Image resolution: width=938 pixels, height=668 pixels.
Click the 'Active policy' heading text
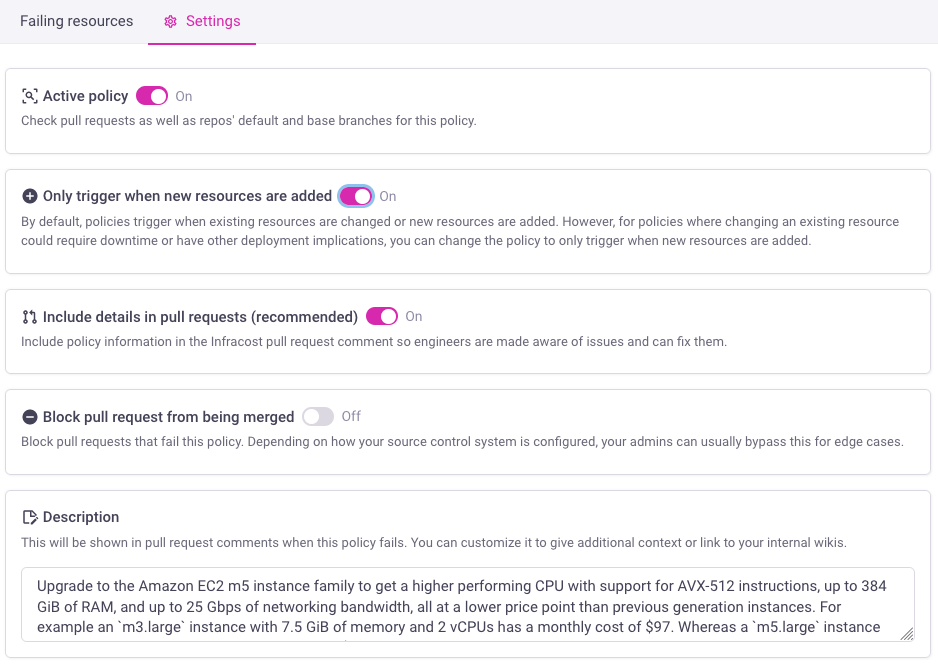[86, 96]
